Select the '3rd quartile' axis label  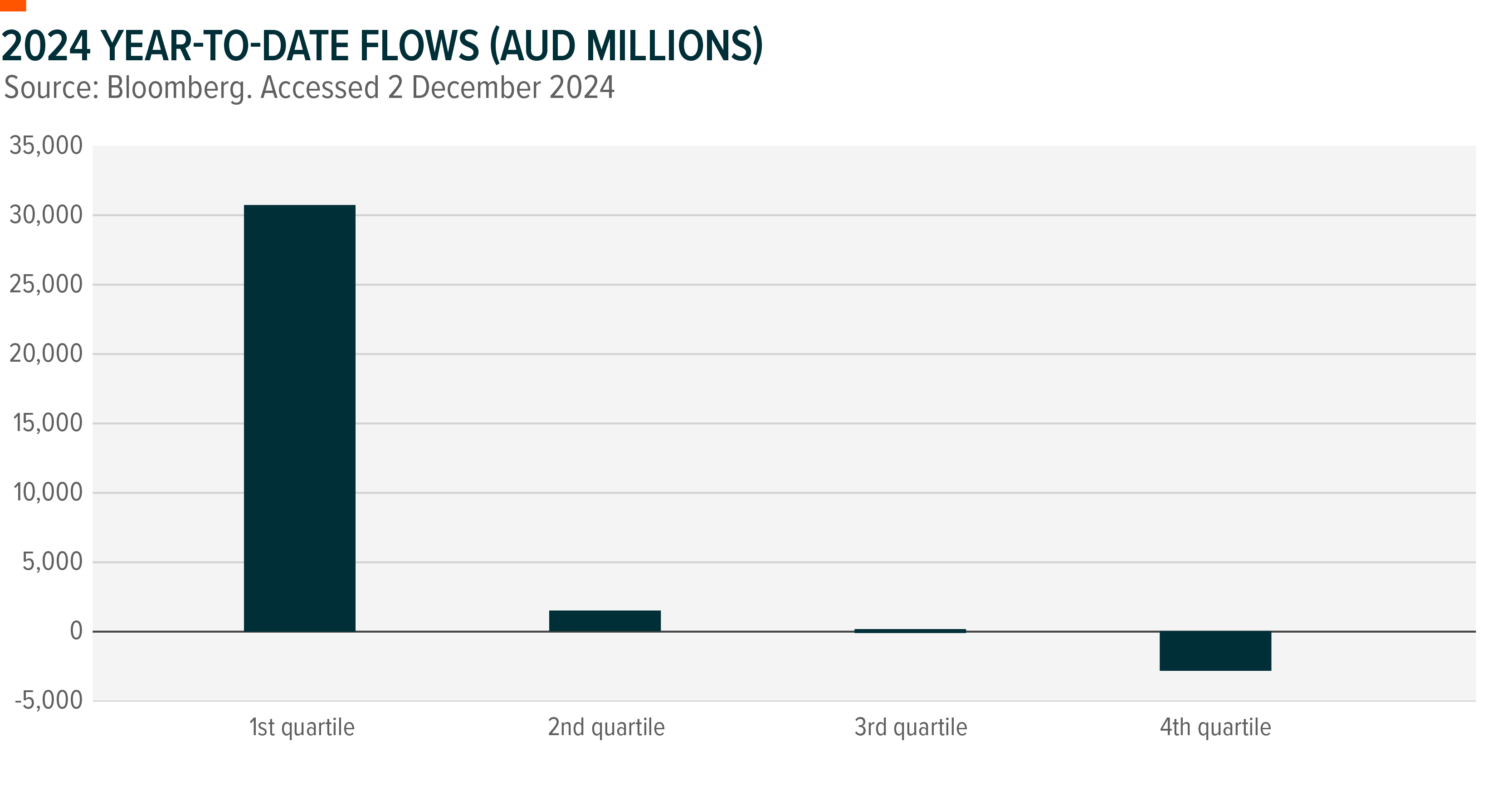(x=910, y=727)
